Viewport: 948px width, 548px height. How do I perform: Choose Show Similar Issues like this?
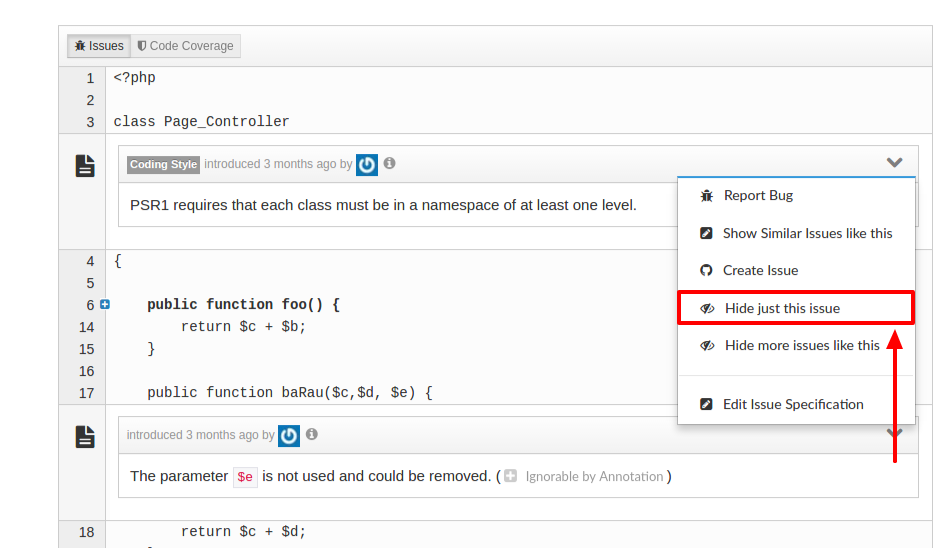(796, 233)
